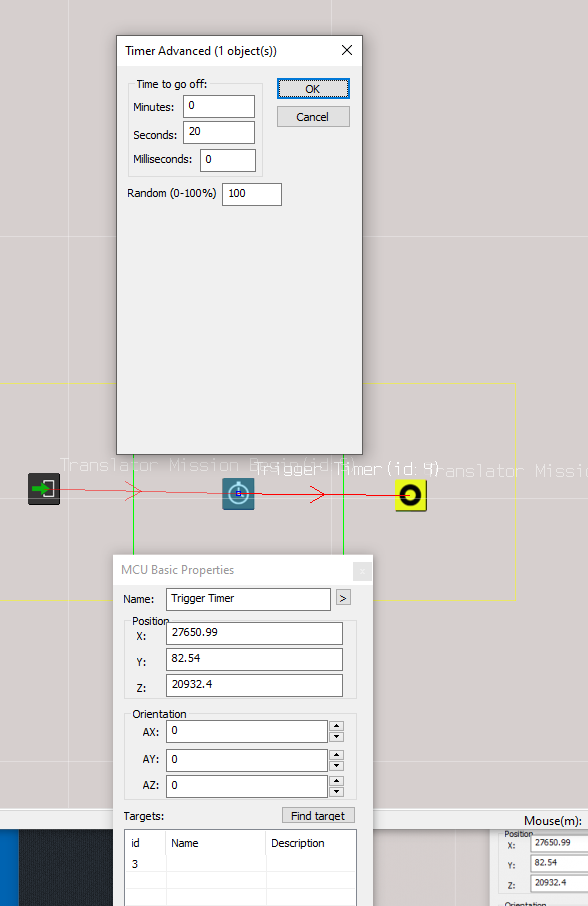Viewport: 588px width, 906px height.
Task: Click the Milliseconds input field
Action: point(228,160)
